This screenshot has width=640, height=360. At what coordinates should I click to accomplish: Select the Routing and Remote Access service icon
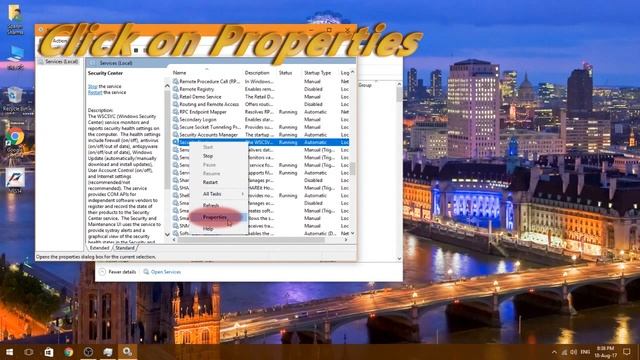click(176, 104)
